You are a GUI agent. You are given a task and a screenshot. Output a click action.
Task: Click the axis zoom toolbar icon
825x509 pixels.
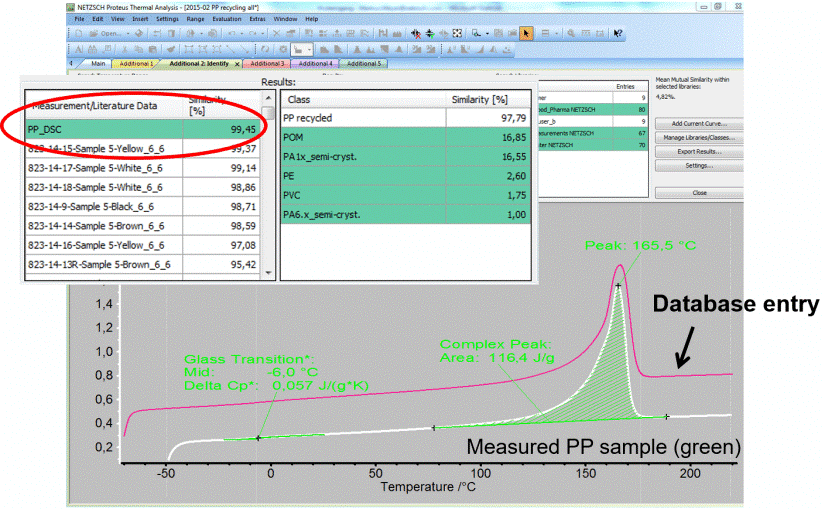click(476, 33)
